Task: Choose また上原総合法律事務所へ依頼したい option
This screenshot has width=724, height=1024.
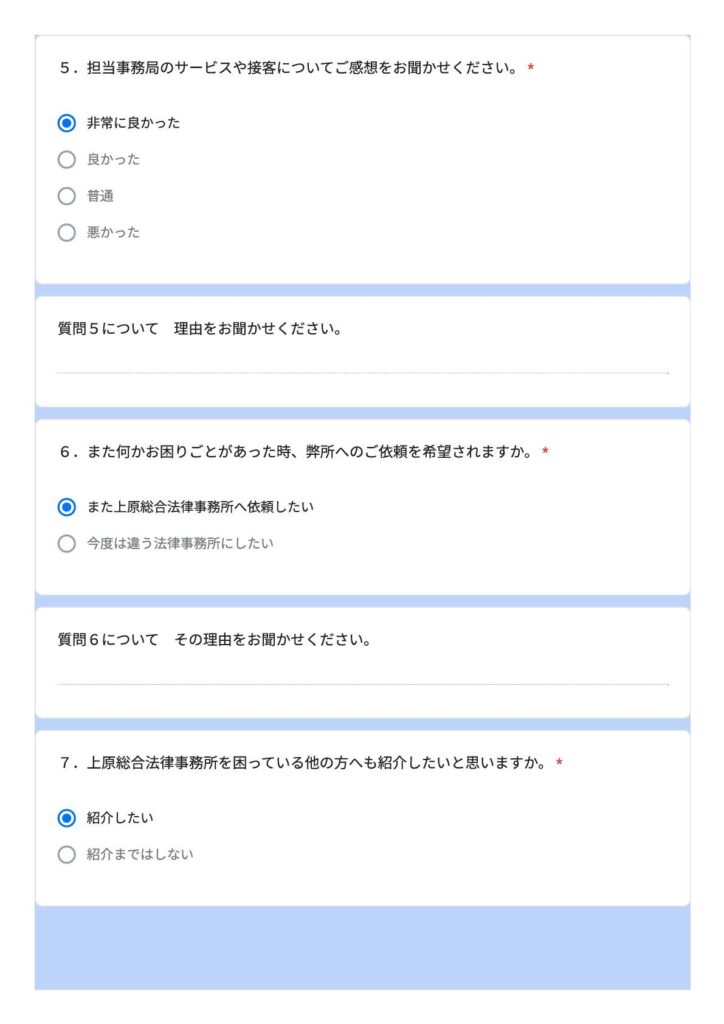Action: (67, 507)
